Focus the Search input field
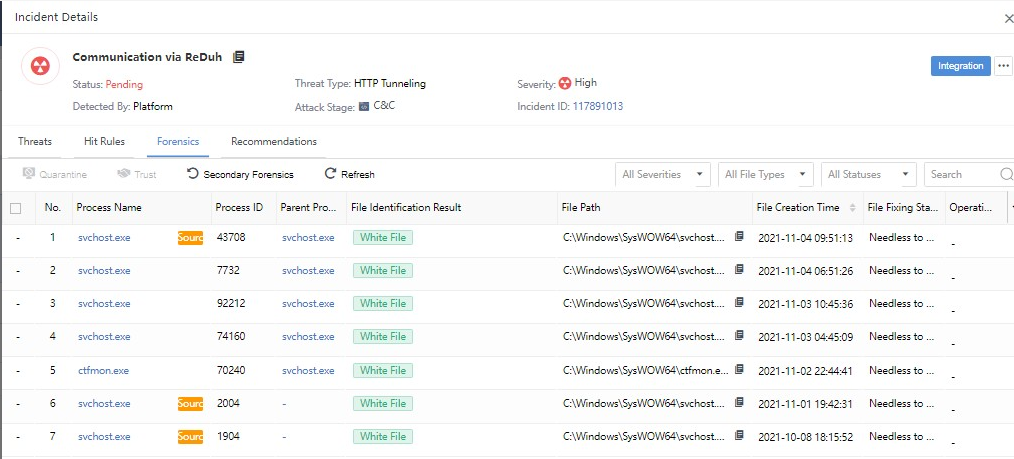Image resolution: width=1014 pixels, height=459 pixels. click(x=960, y=174)
